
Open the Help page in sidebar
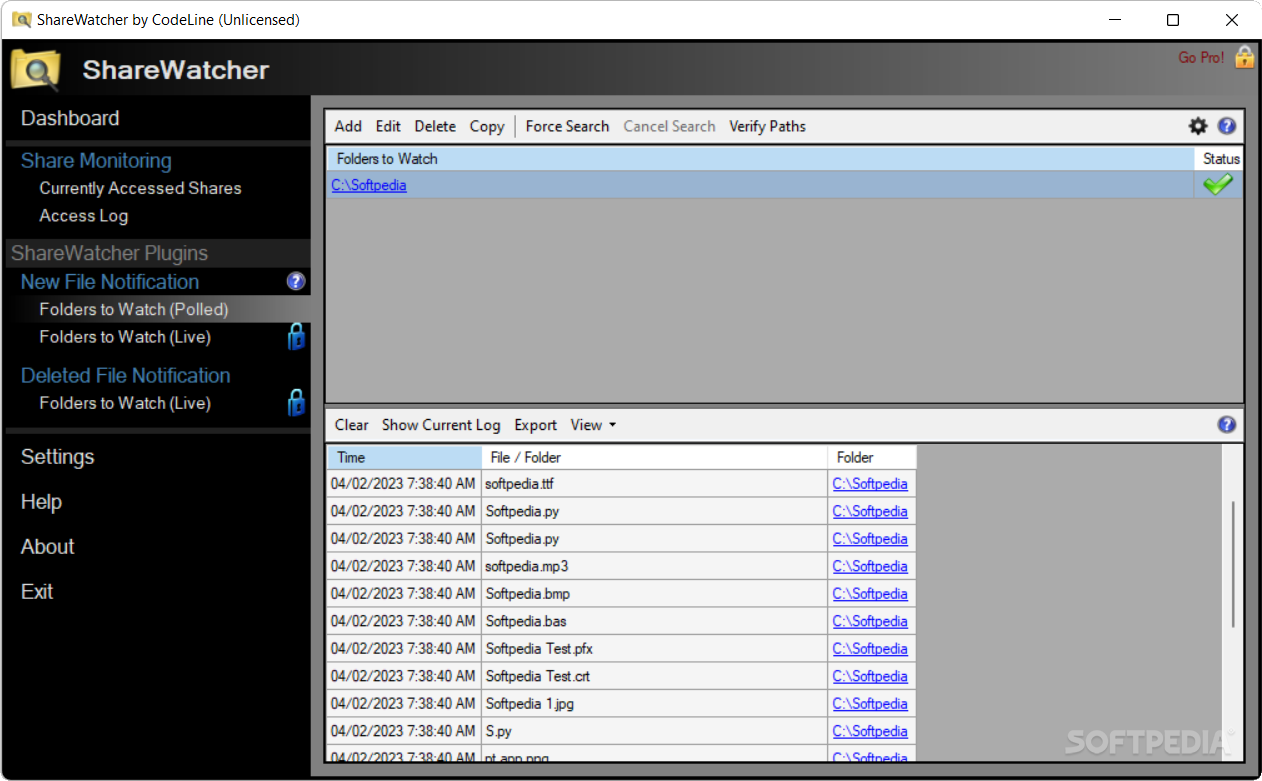[41, 502]
